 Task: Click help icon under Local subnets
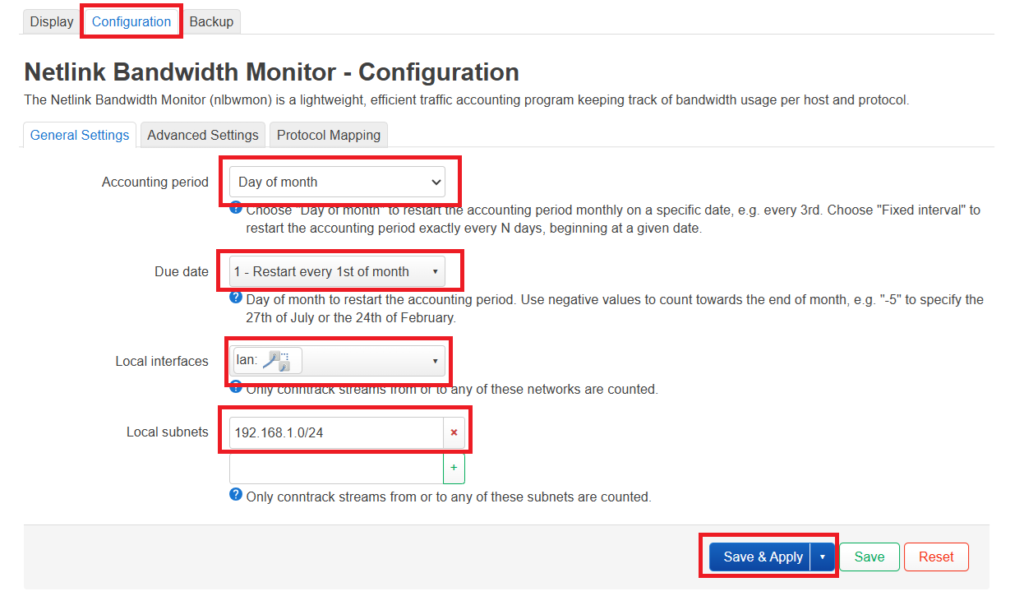236,495
